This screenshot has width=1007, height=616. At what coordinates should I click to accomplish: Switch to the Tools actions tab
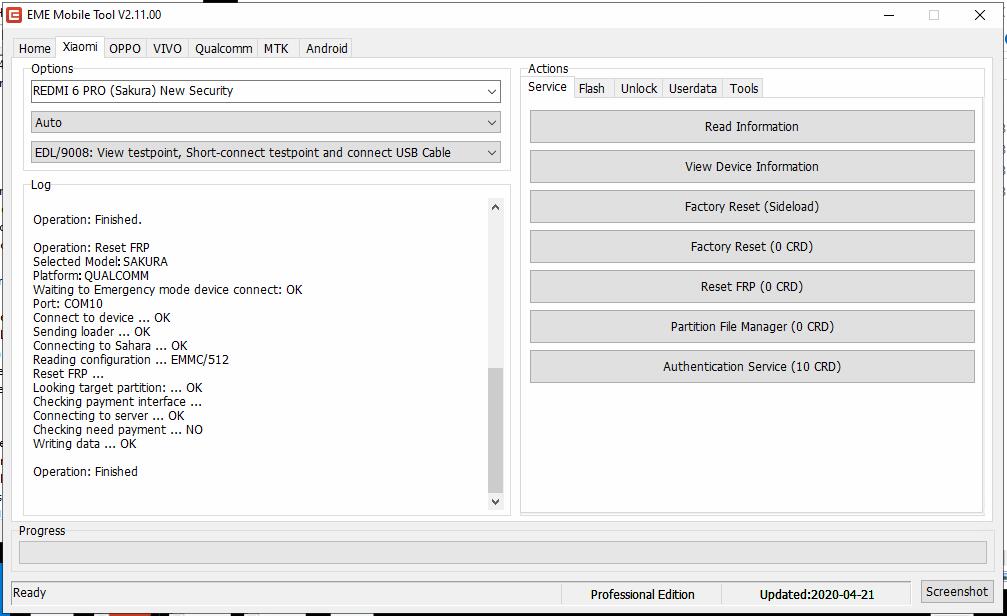point(744,88)
